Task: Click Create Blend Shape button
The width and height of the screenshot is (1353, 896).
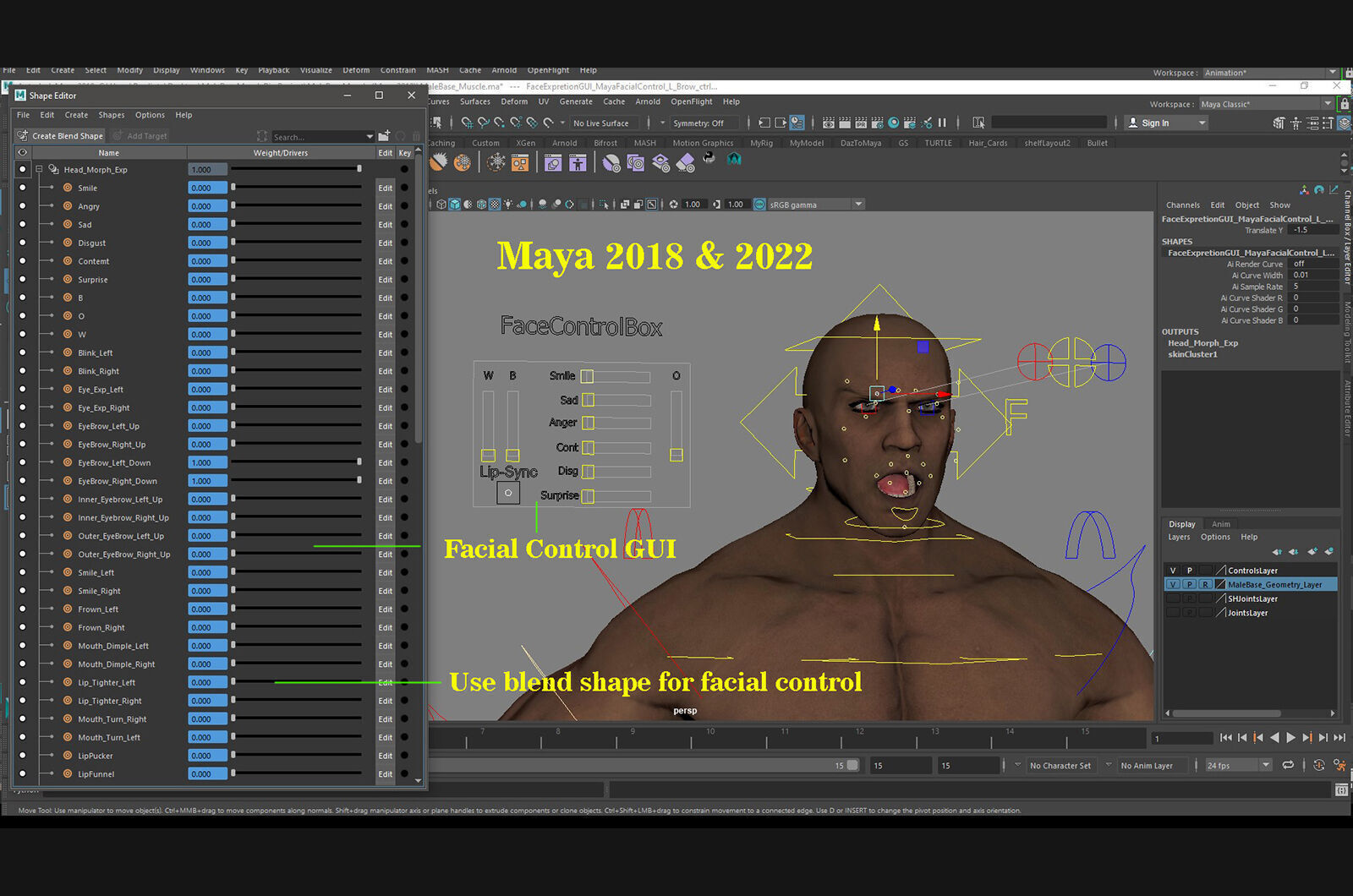Action: [x=60, y=135]
